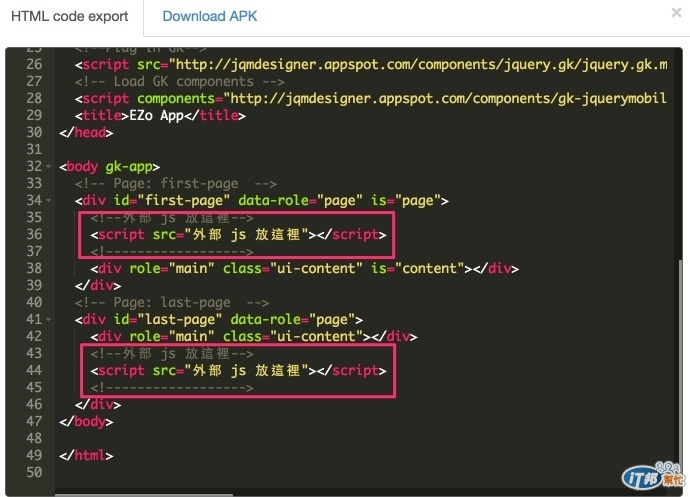The image size is (690, 497).
Task: Click line number 26 in the gutter
Action: (34, 64)
